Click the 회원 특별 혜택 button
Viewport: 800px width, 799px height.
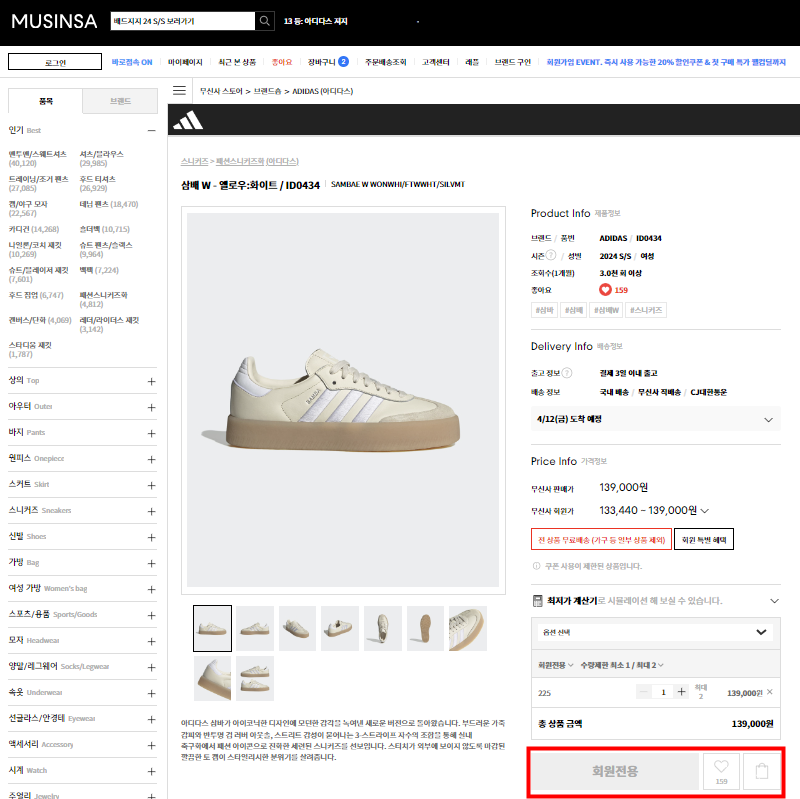pos(704,539)
